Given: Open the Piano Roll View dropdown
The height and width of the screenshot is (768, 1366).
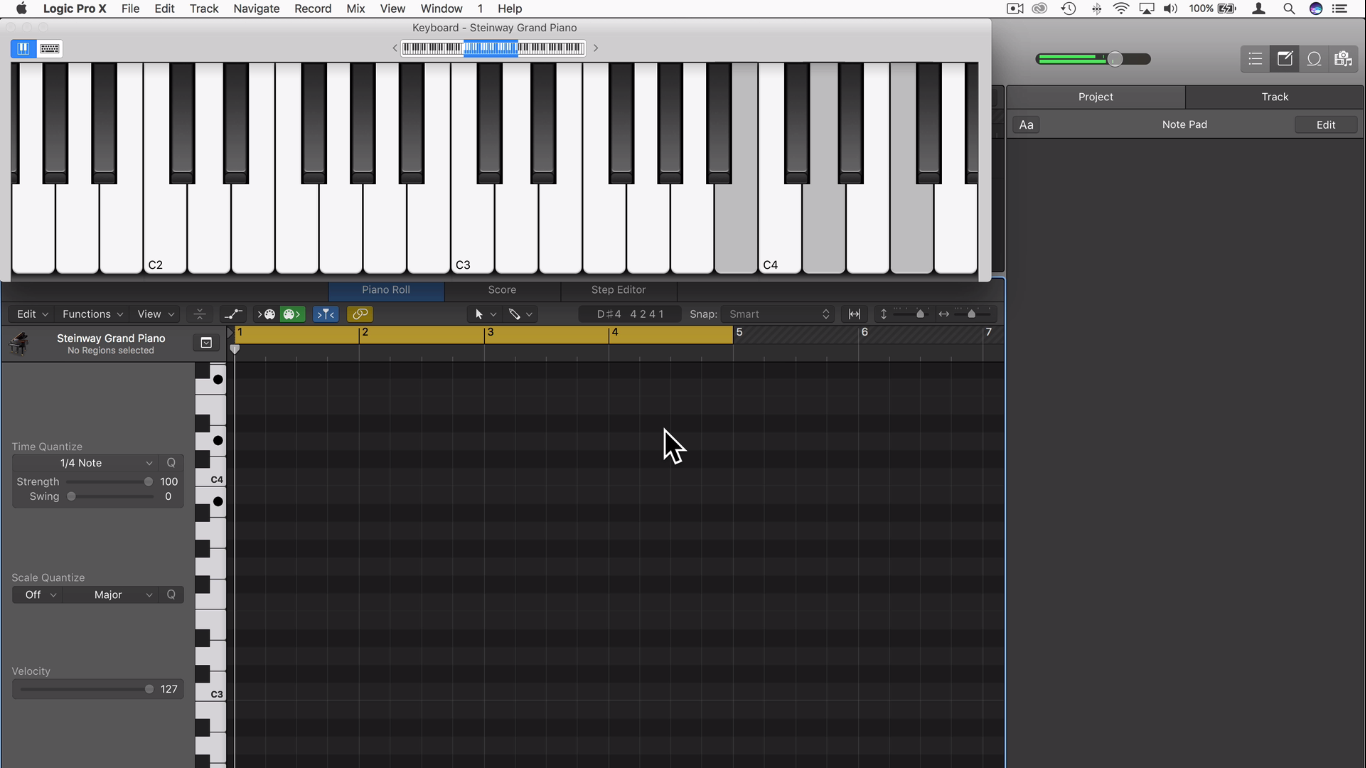Looking at the screenshot, I should point(155,314).
